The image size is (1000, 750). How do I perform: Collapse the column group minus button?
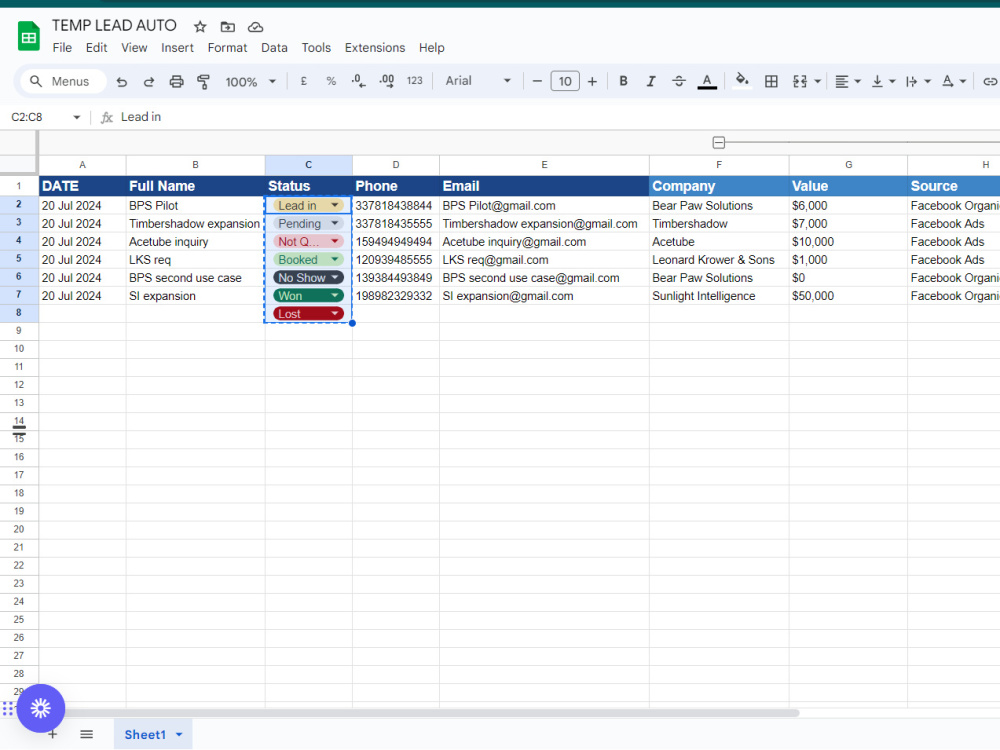(719, 142)
